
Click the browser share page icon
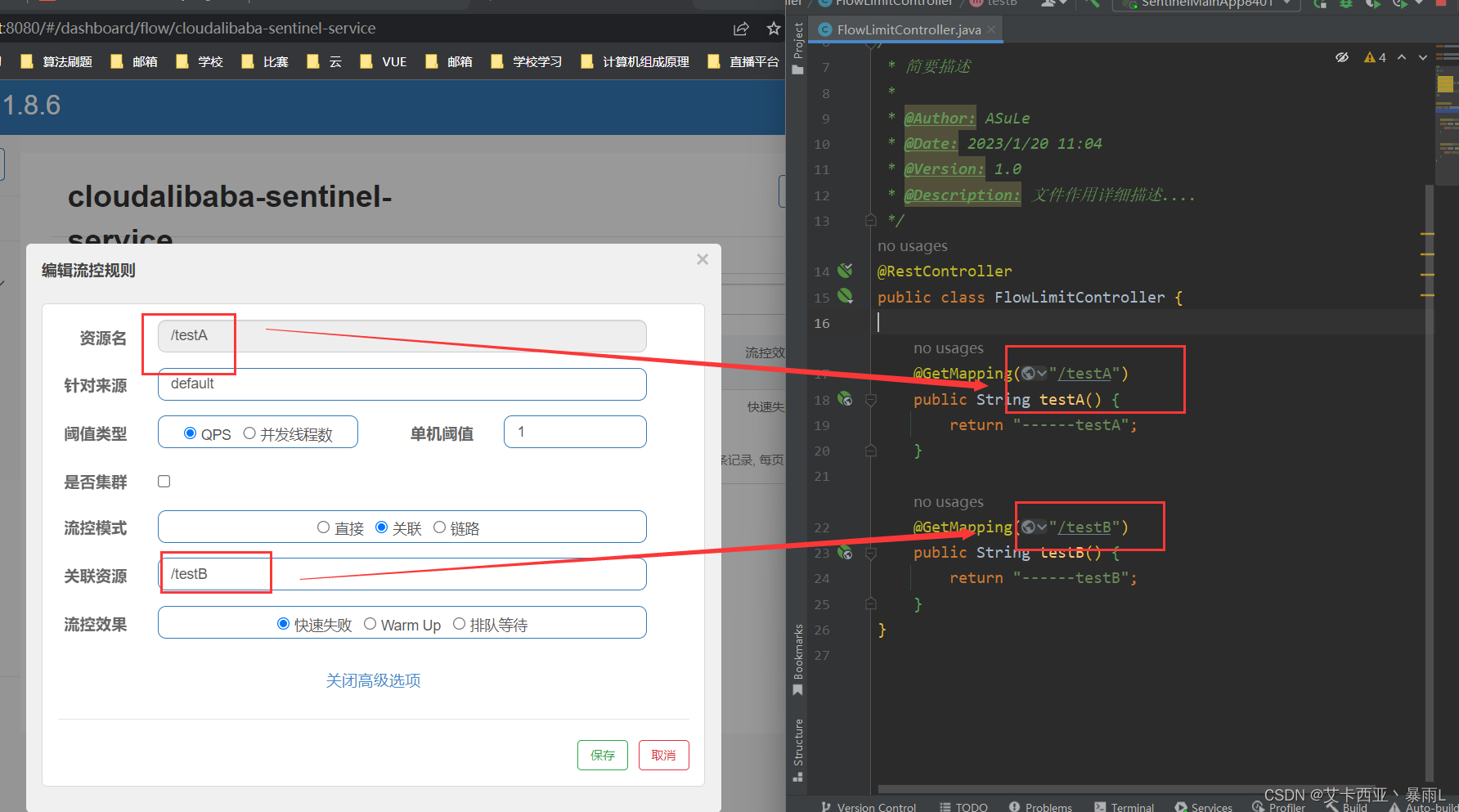(741, 29)
